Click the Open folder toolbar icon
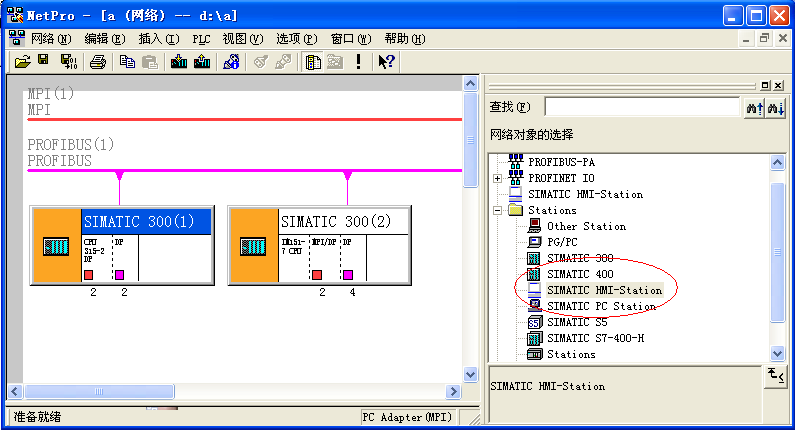 pos(22,62)
